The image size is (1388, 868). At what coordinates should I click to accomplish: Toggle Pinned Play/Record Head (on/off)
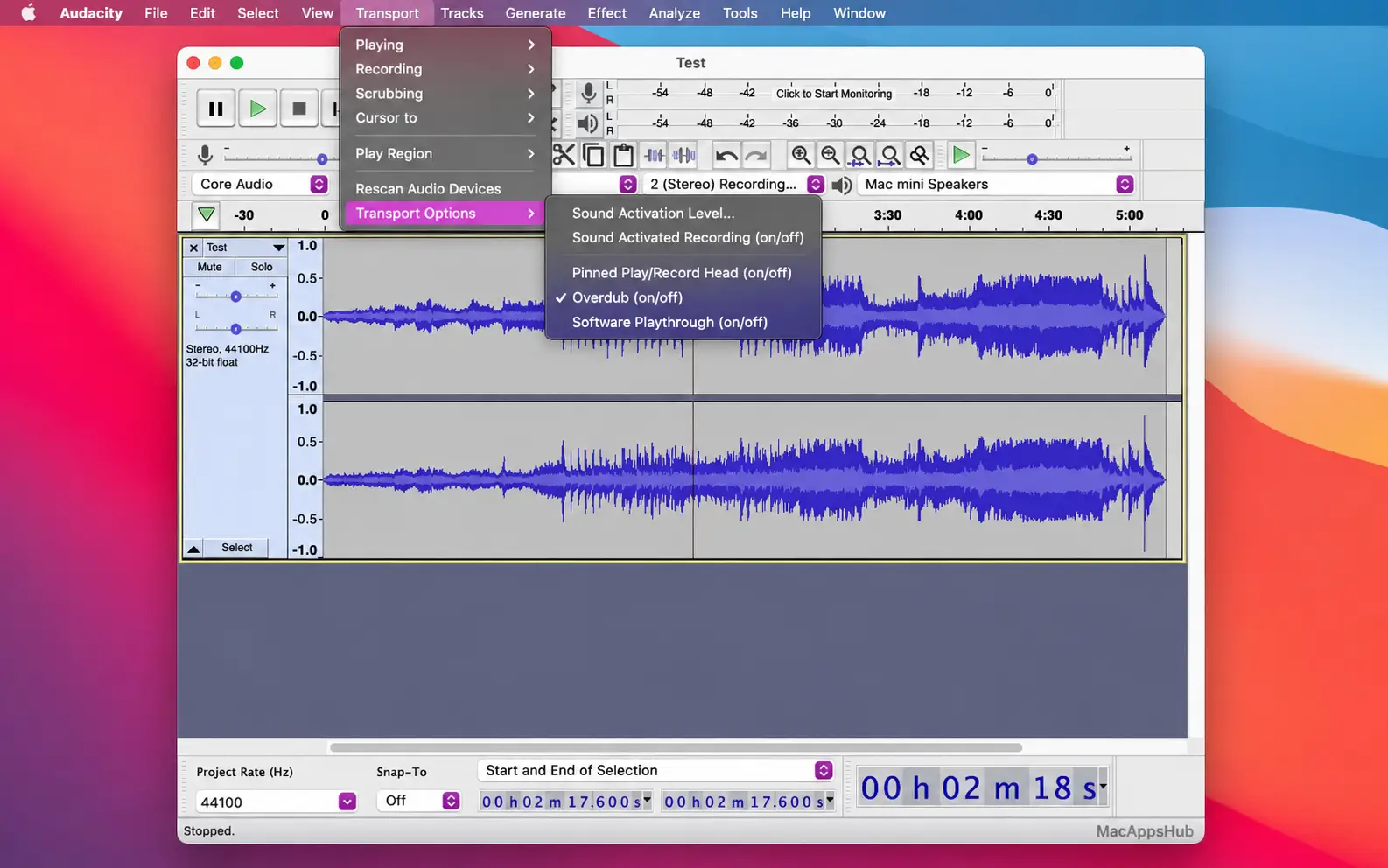[683, 273]
